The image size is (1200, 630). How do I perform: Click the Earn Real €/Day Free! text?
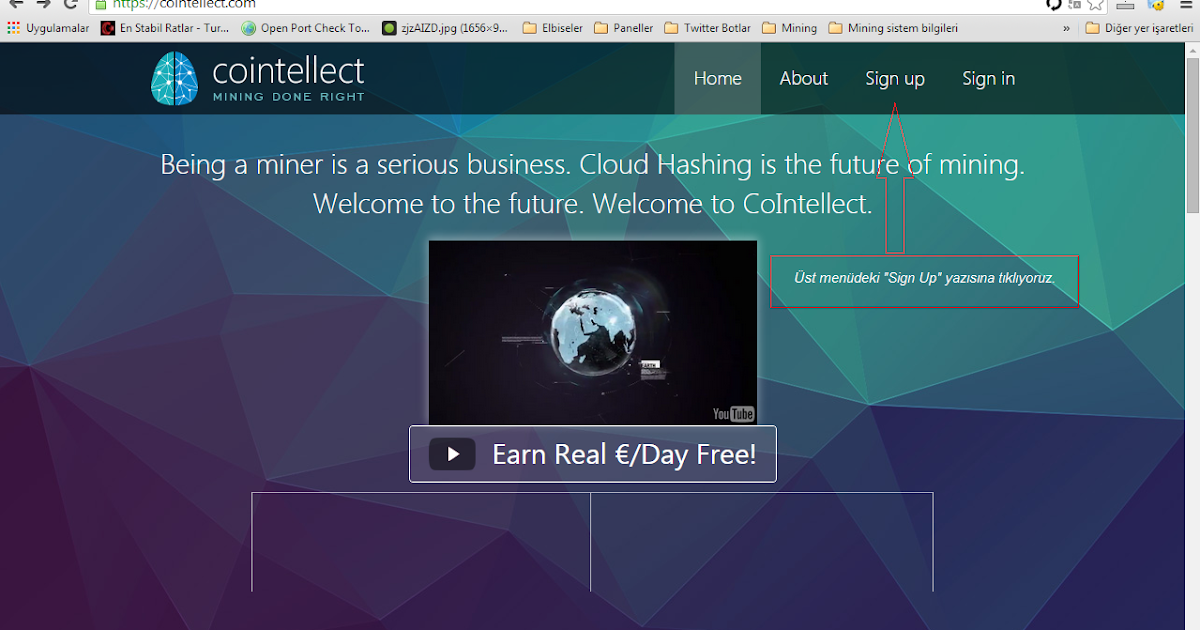(624, 454)
